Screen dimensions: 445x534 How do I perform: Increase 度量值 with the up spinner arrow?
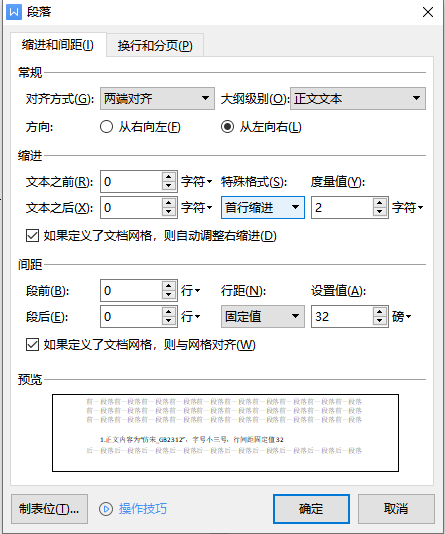[380, 203]
